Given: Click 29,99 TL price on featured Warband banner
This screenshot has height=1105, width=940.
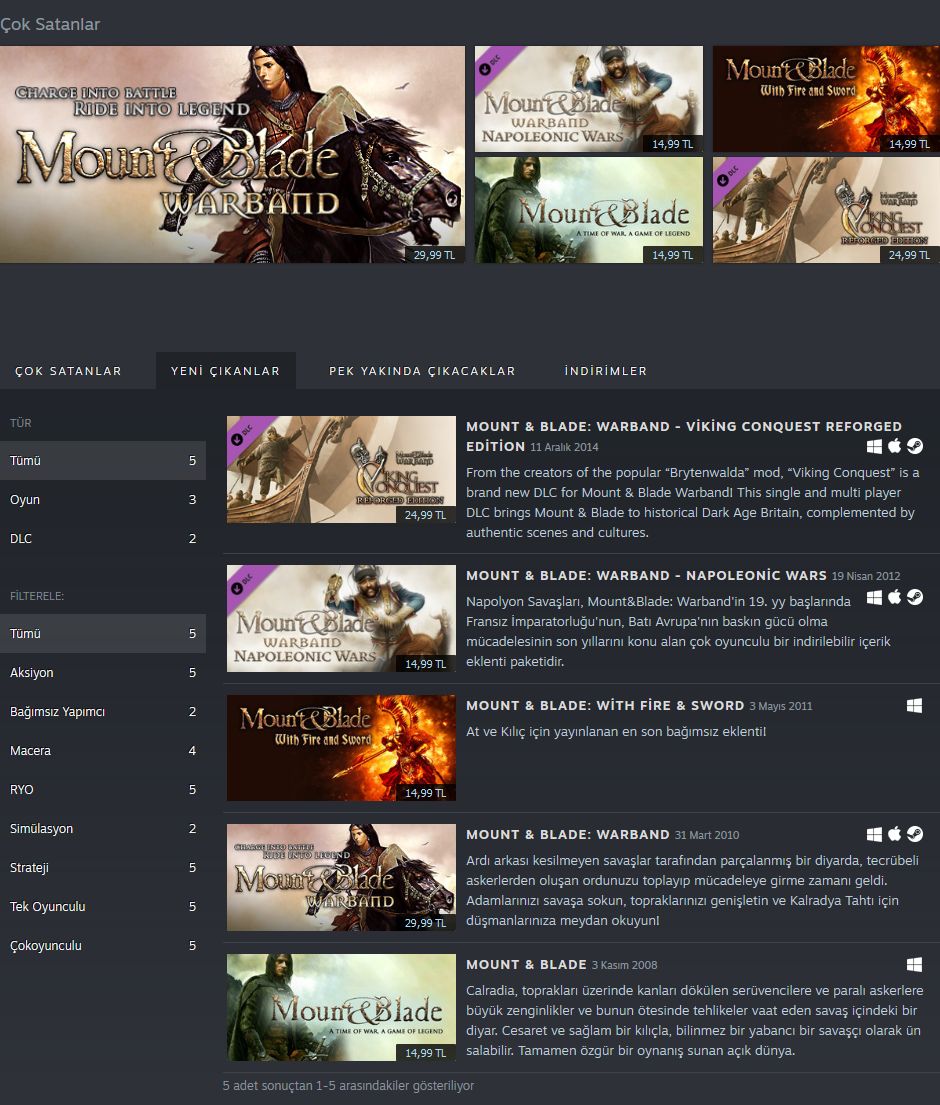Looking at the screenshot, I should 434,254.
